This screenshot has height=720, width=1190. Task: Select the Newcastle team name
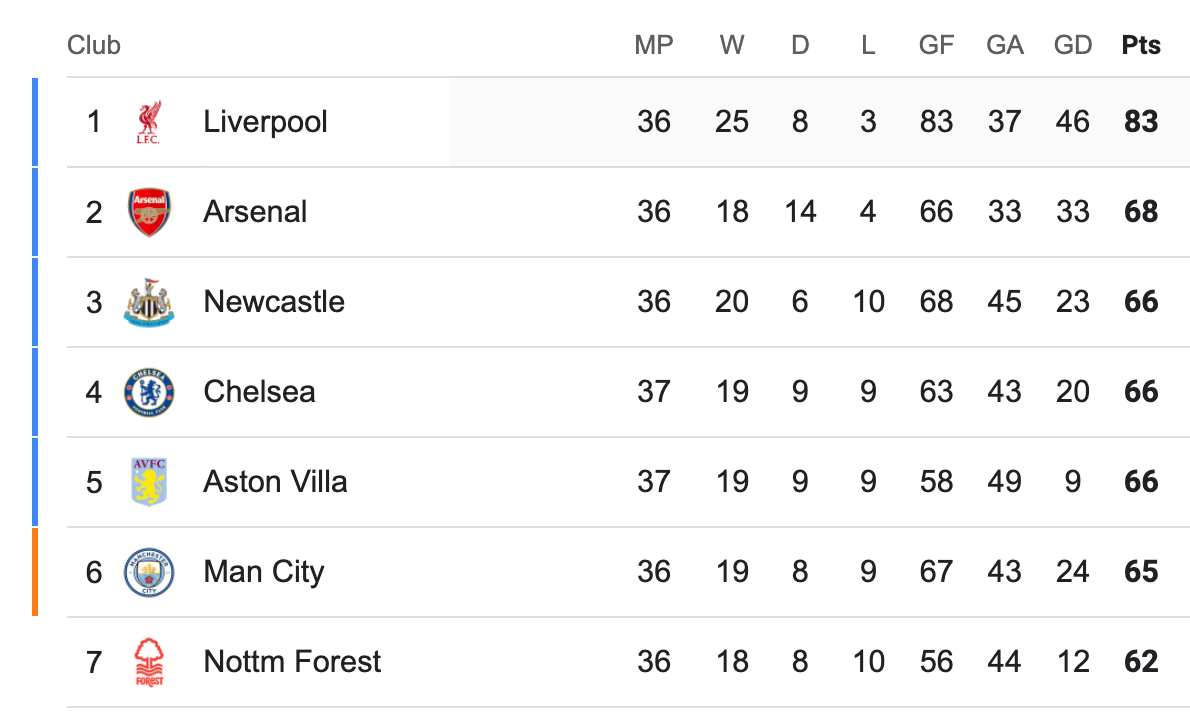[x=274, y=302]
